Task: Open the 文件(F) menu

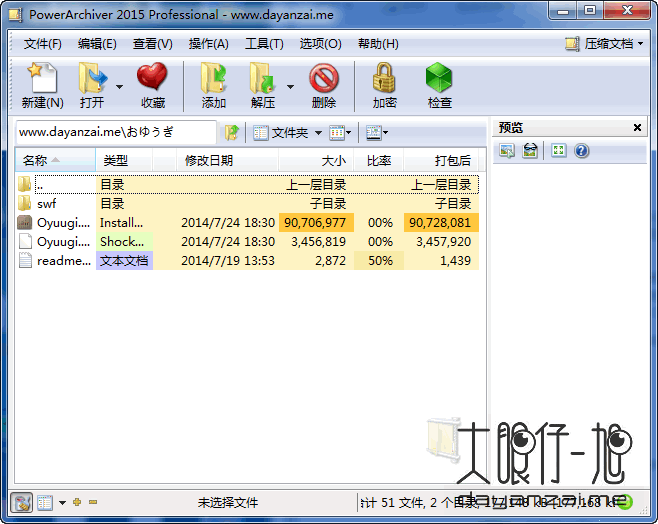Action: (42, 44)
